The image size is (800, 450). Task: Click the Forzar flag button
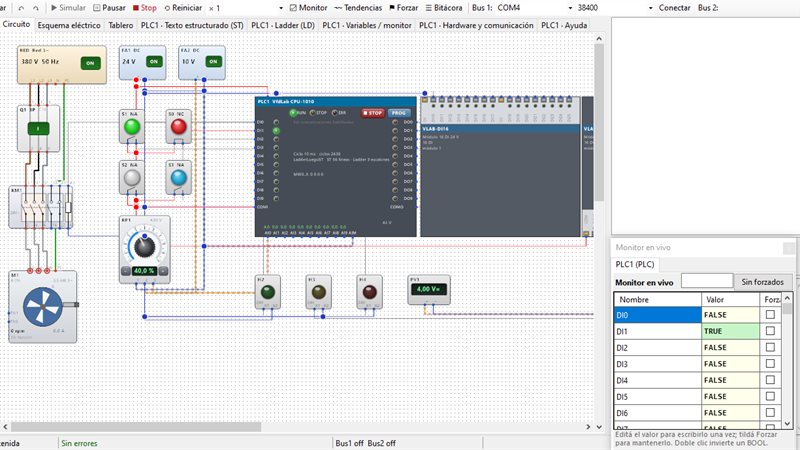point(403,8)
